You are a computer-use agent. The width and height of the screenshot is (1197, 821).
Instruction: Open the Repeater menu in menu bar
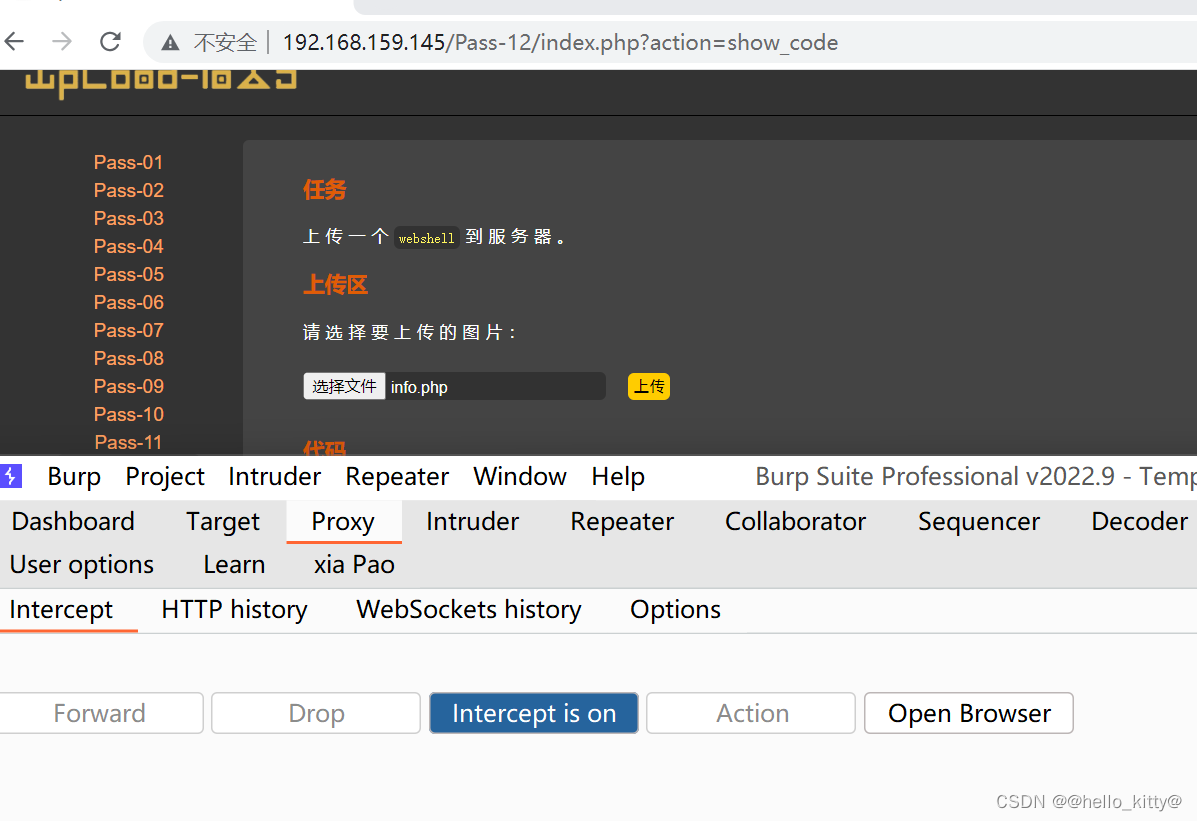pos(397,477)
